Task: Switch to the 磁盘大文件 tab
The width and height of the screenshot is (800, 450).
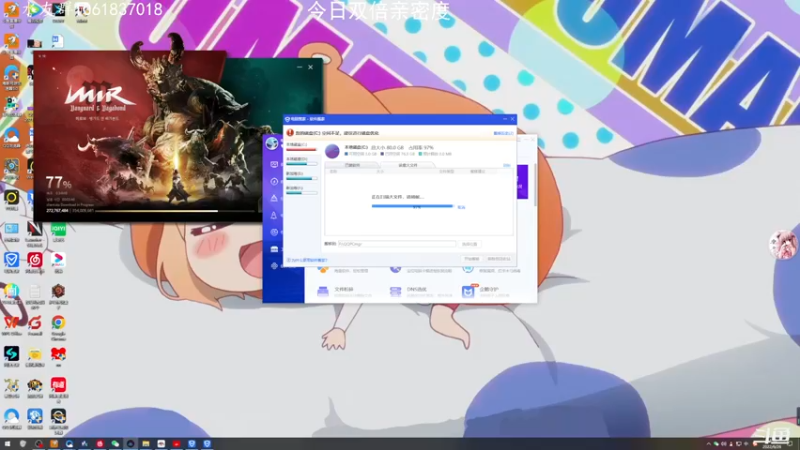Action: click(408, 165)
